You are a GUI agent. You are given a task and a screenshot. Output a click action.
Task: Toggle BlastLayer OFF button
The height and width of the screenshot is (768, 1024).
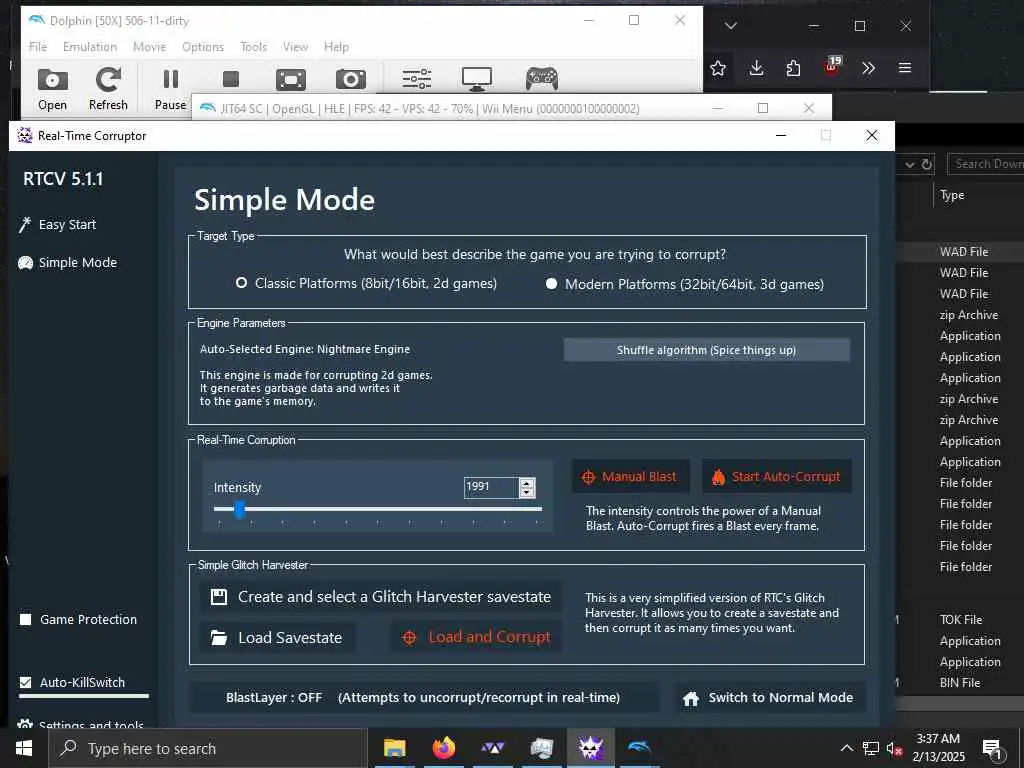pyautogui.click(x=423, y=697)
